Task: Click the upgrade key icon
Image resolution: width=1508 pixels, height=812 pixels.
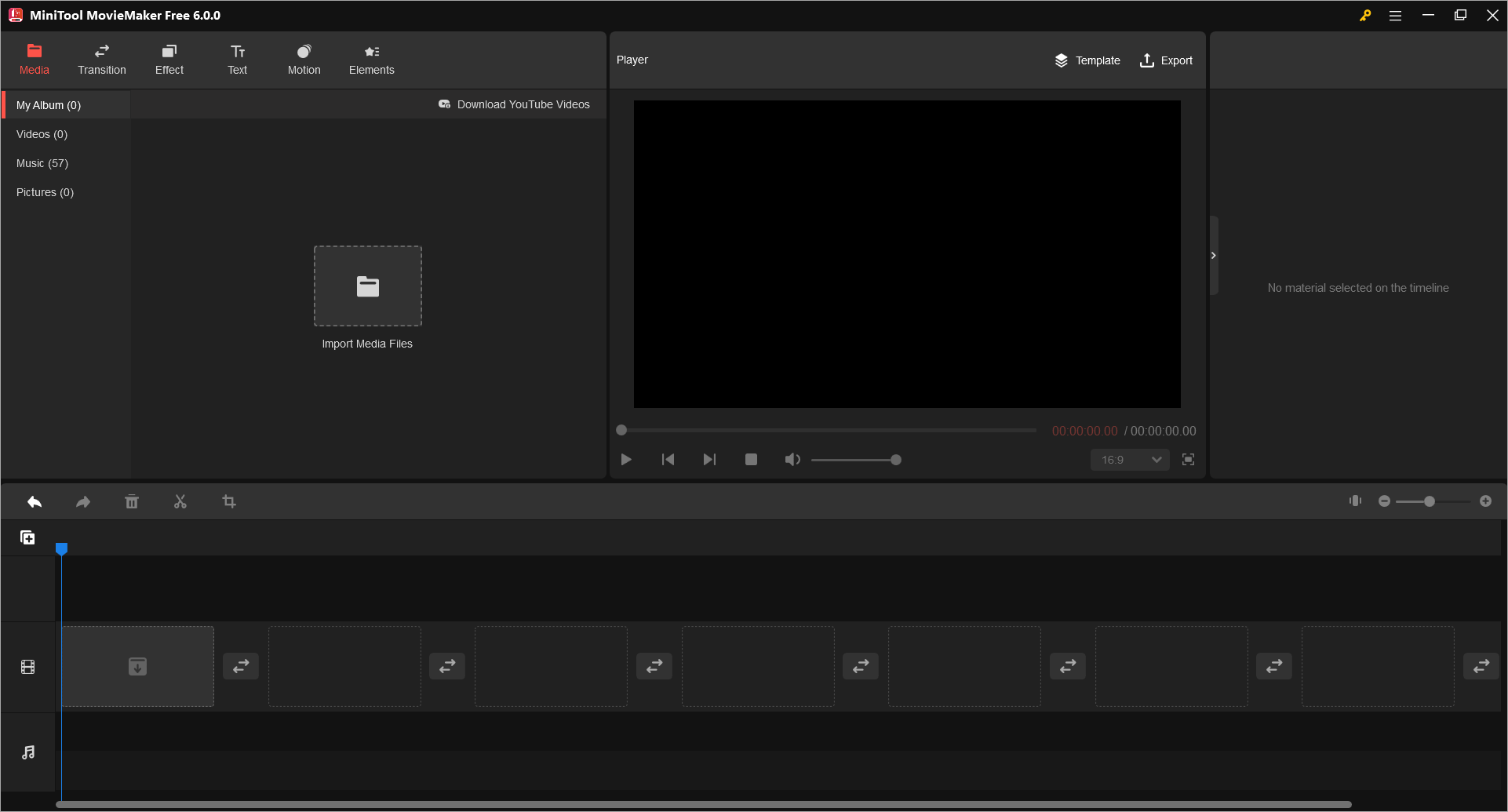Action: [1365, 16]
